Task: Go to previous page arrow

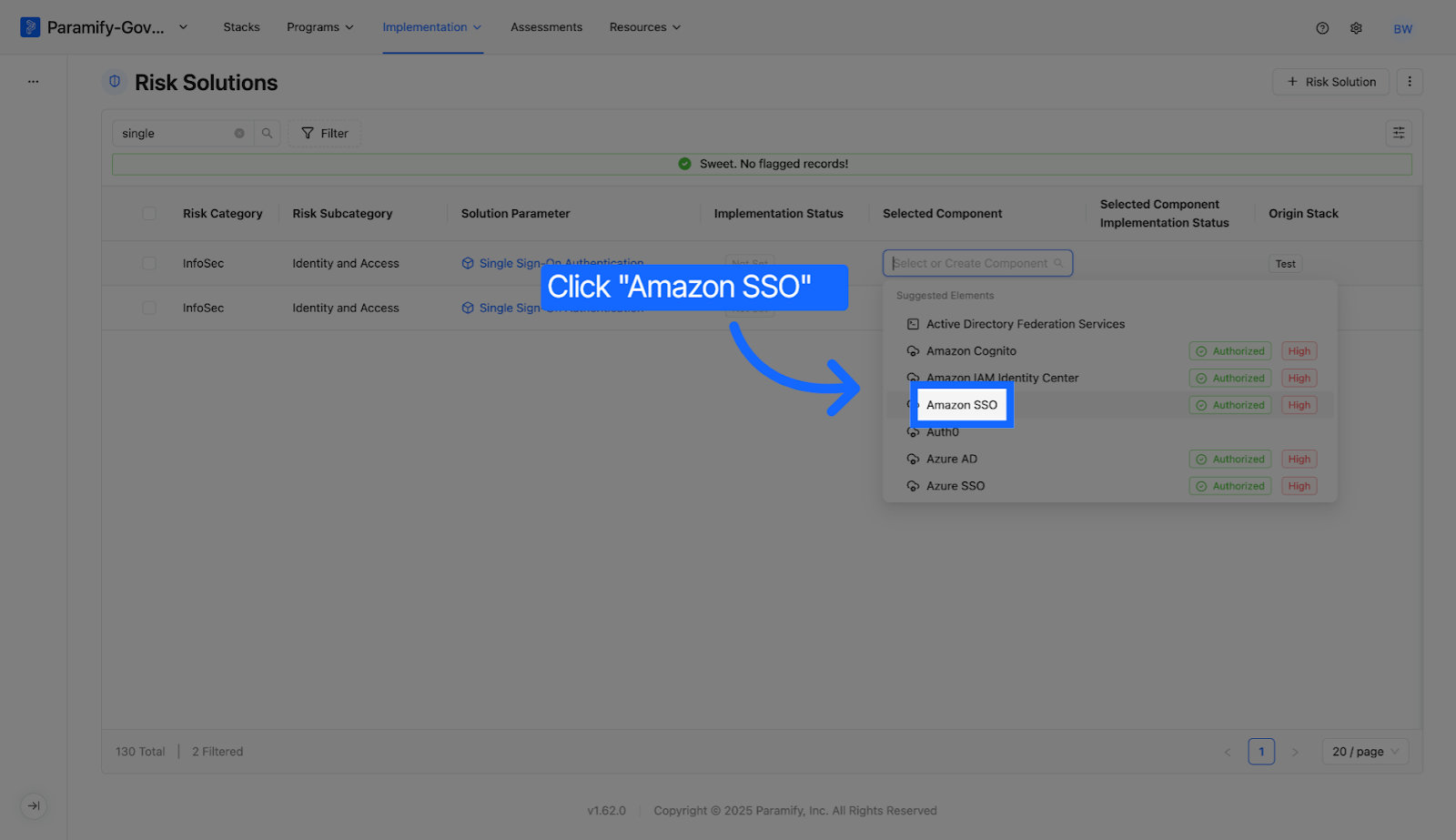Action: pyautogui.click(x=1228, y=752)
